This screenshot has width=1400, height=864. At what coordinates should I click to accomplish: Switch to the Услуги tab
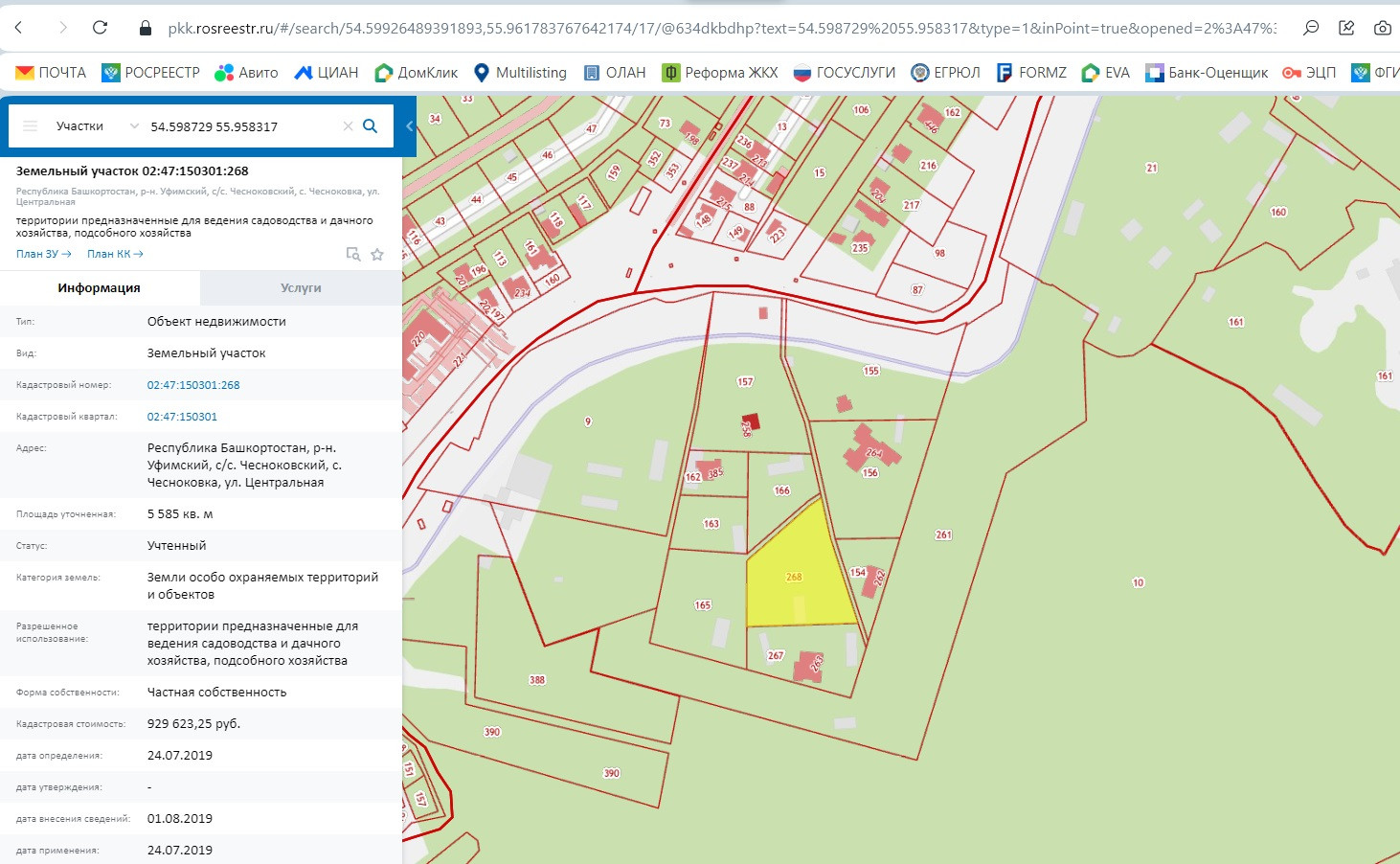coord(301,287)
